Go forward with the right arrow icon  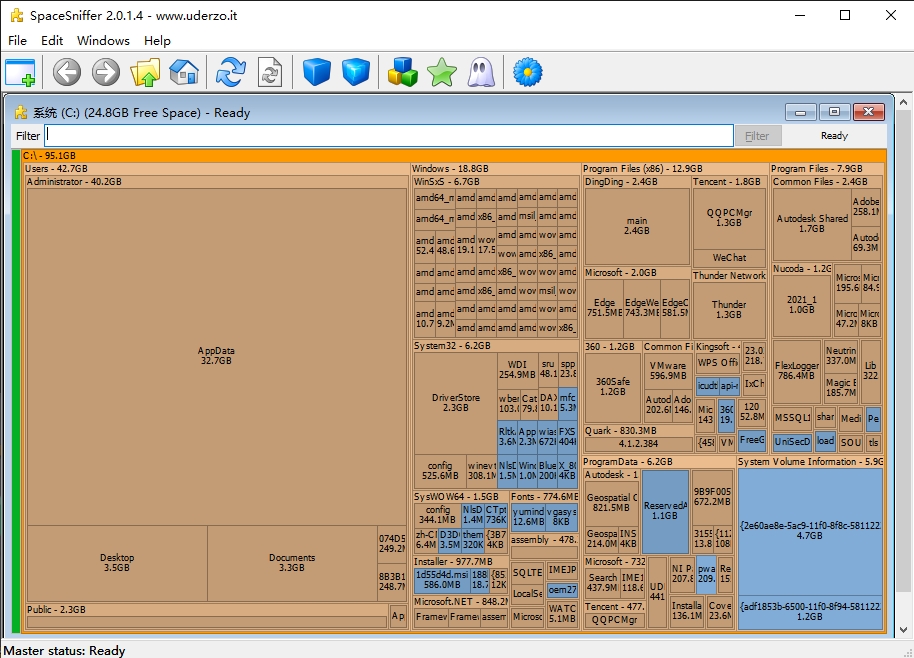coord(105,72)
